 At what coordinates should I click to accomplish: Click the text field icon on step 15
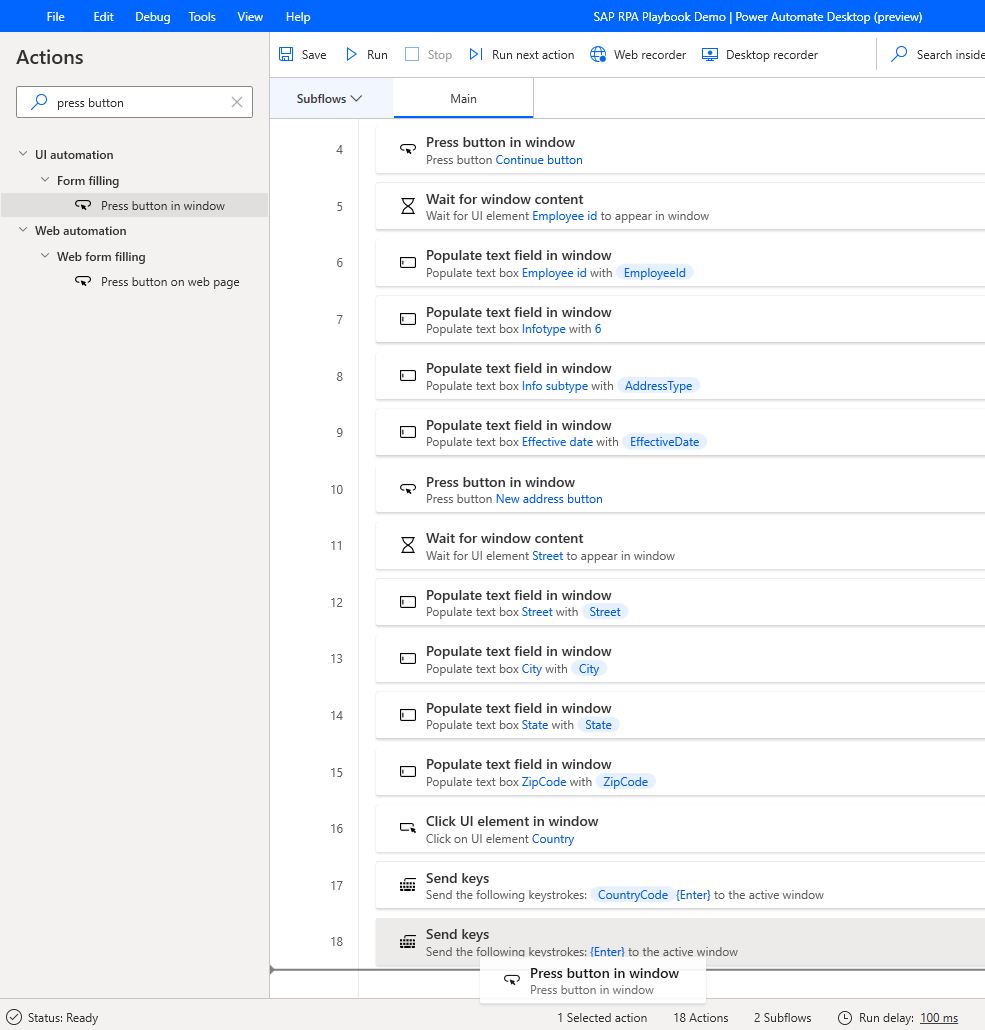point(408,772)
